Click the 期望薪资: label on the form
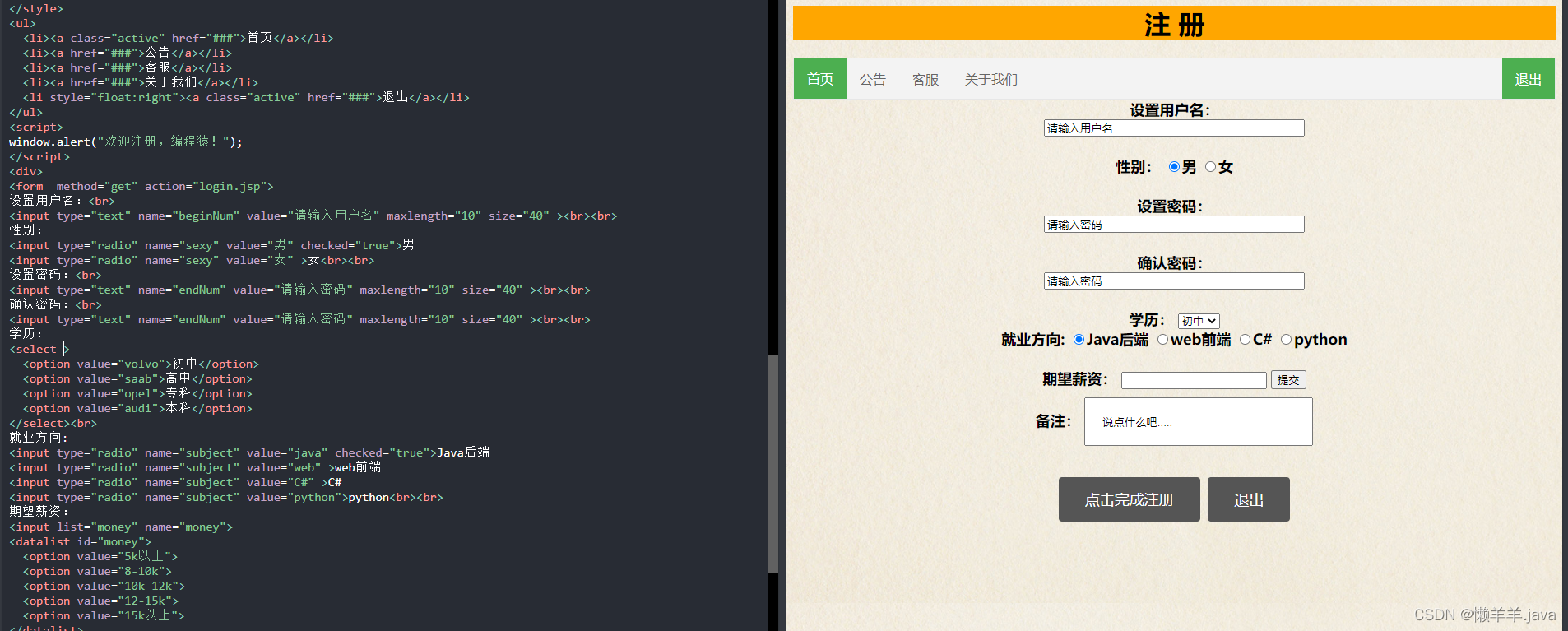Image resolution: width=1568 pixels, height=631 pixels. tap(1075, 379)
